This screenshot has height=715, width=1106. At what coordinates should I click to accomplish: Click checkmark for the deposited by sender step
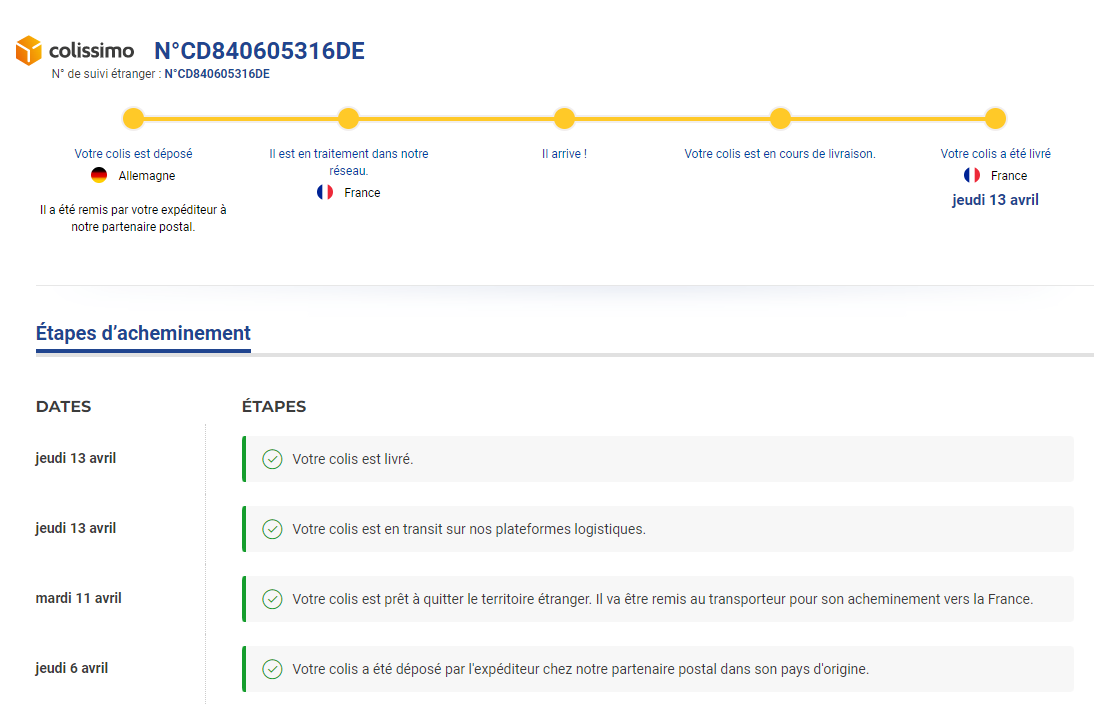tap(272, 669)
